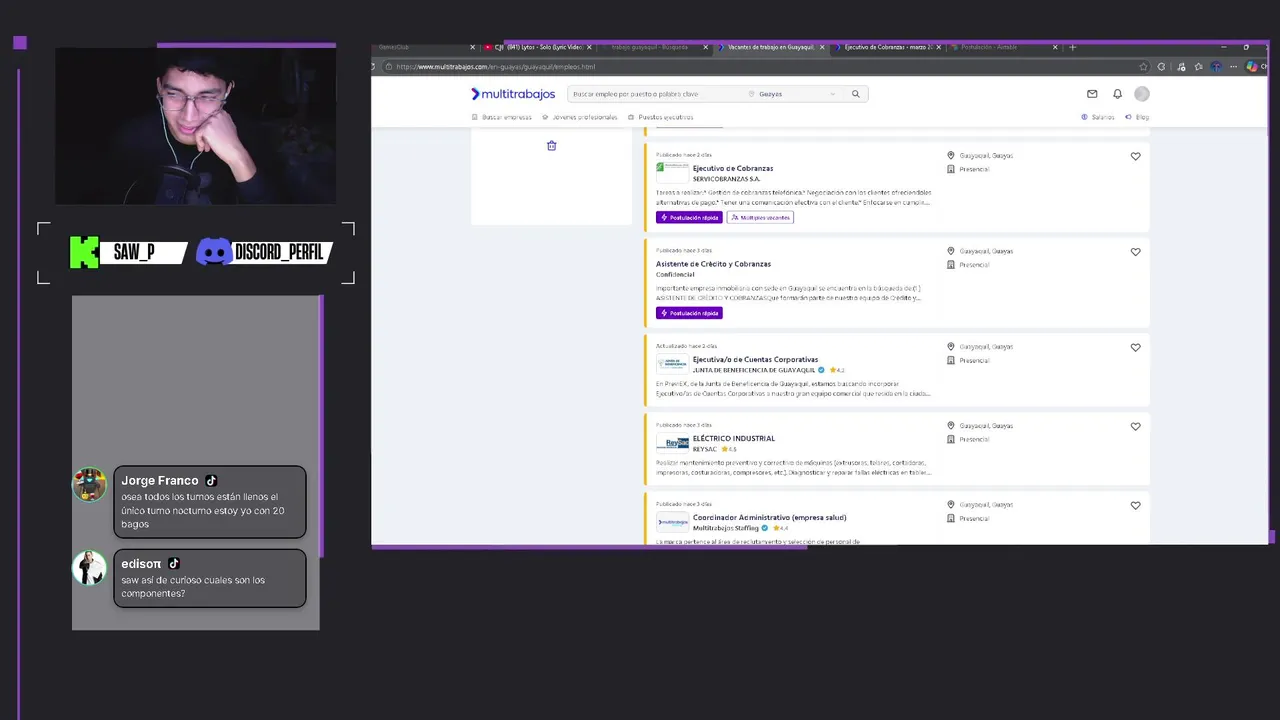Click the streamer webcam feed
Viewport: 1280px width, 720px height.
[195, 125]
